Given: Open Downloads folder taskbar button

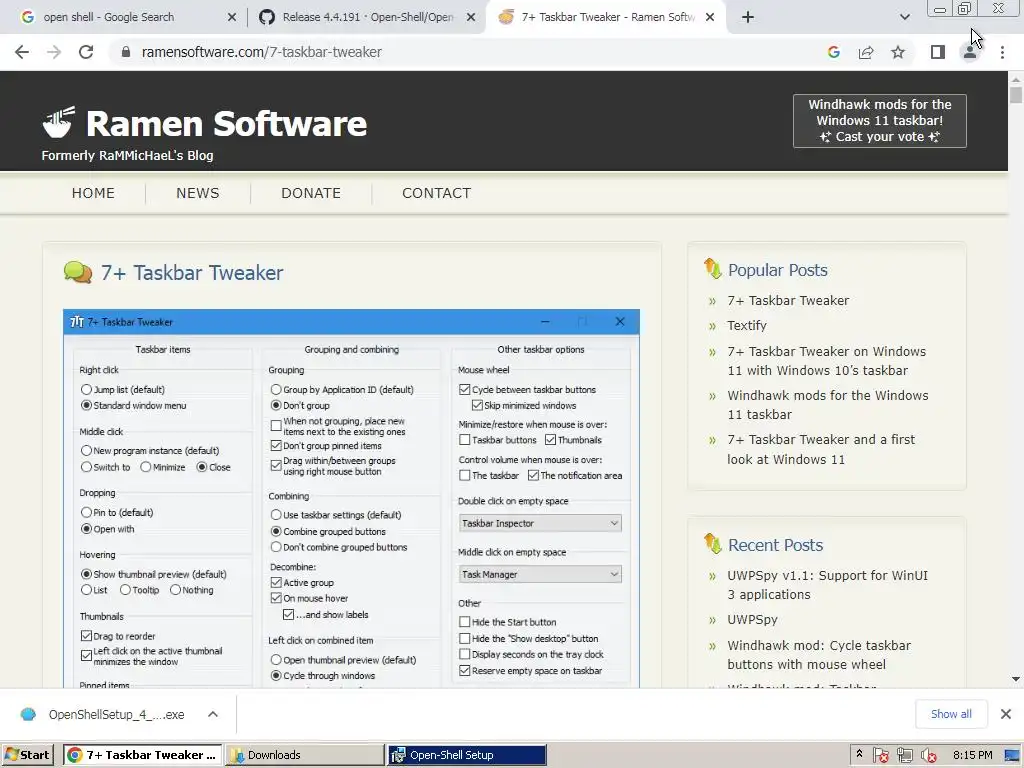Looking at the screenshot, I should [304, 755].
